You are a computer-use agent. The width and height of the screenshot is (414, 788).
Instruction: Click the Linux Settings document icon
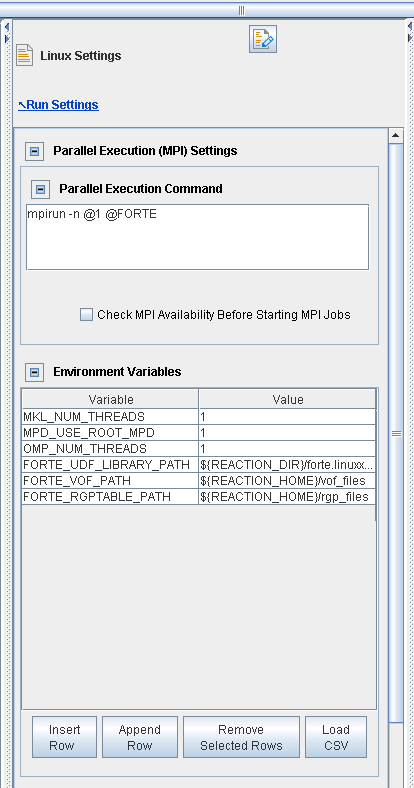click(x=25, y=55)
